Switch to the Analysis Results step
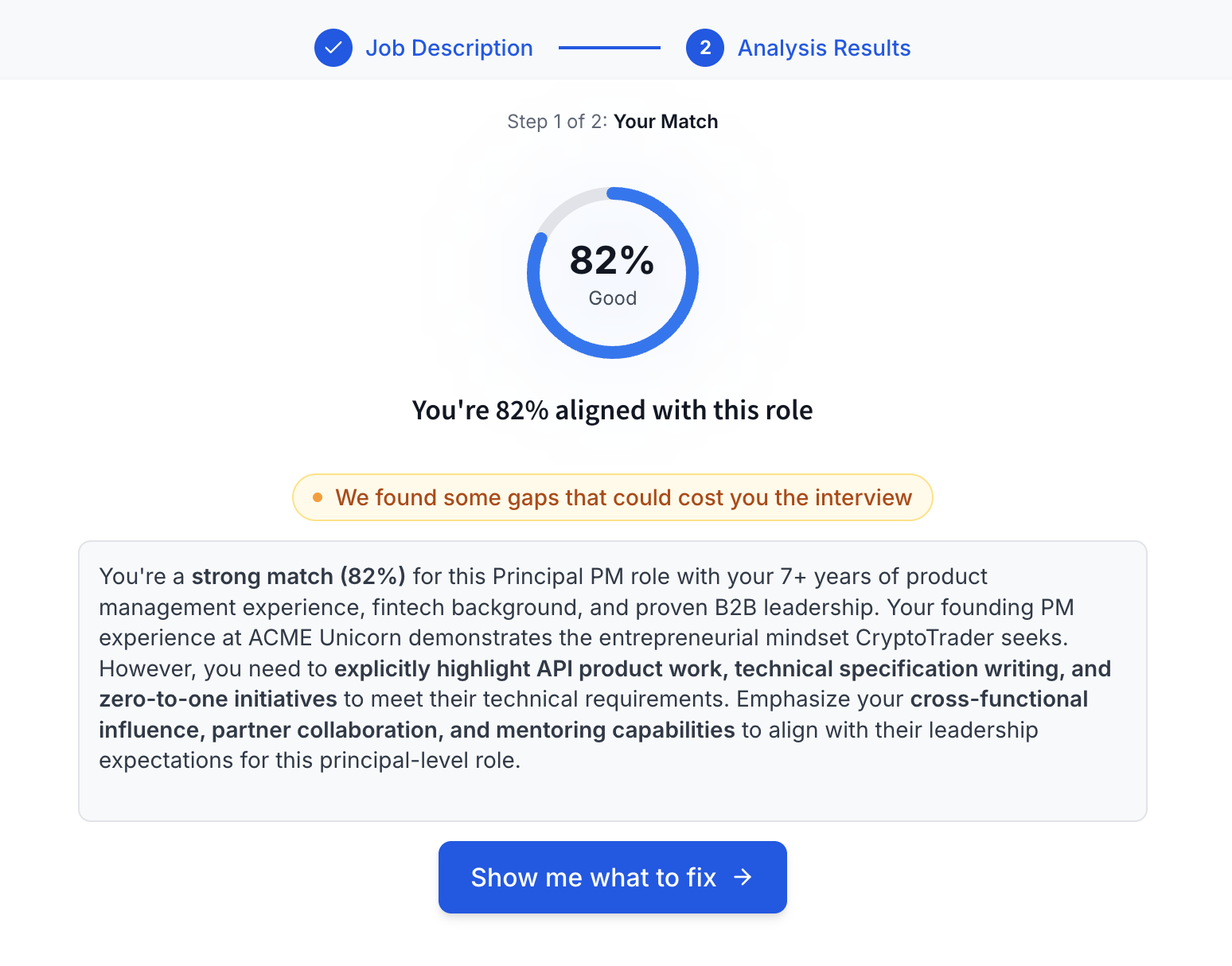 coord(824,48)
